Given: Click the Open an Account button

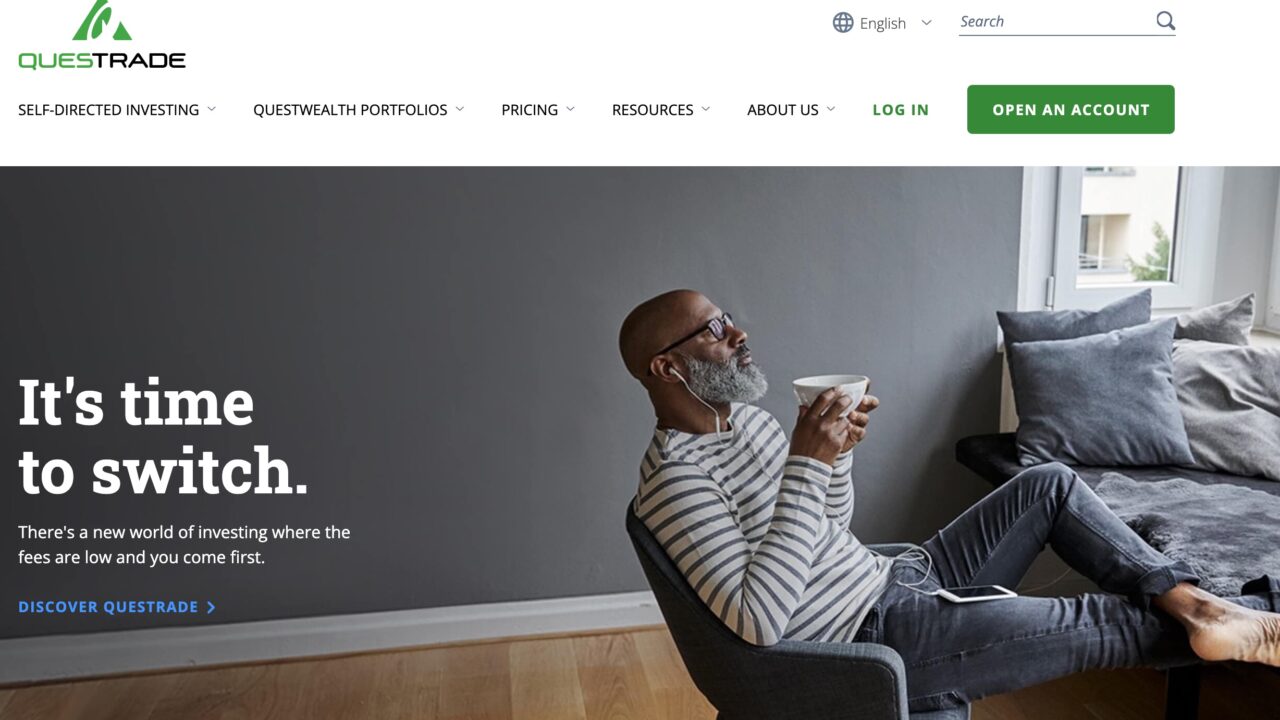Looking at the screenshot, I should [1071, 109].
